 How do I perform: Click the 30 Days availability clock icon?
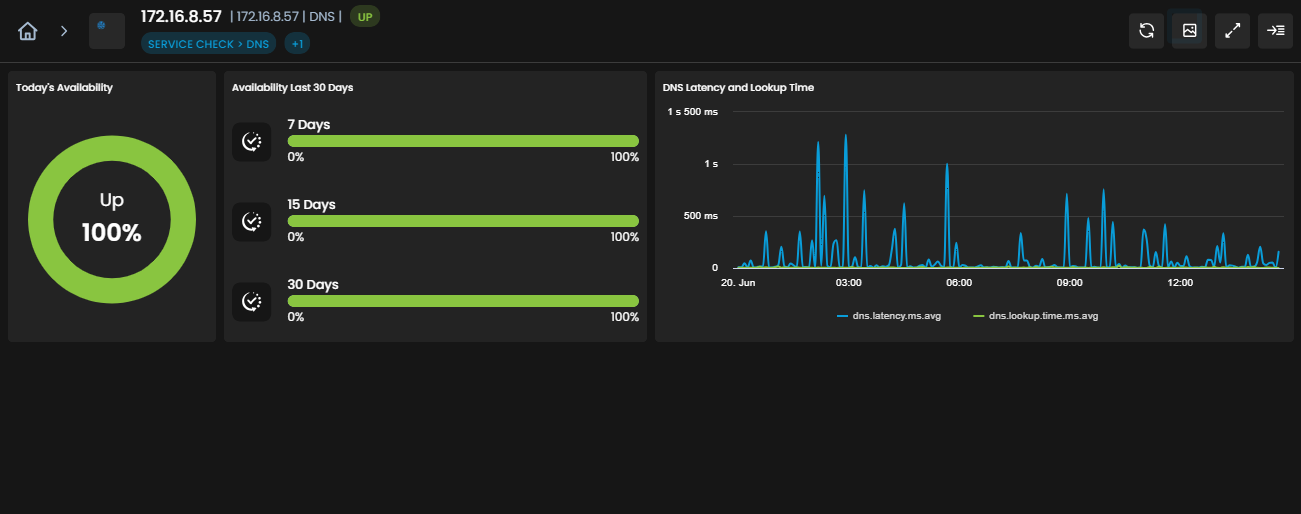click(252, 302)
